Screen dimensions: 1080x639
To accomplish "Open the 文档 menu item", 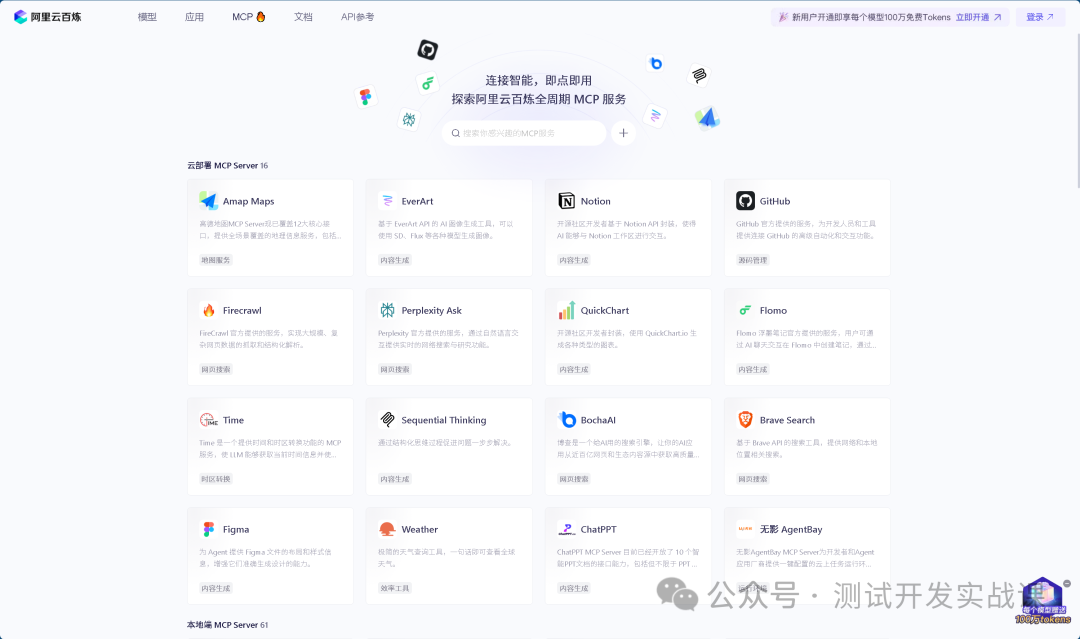I will (303, 17).
